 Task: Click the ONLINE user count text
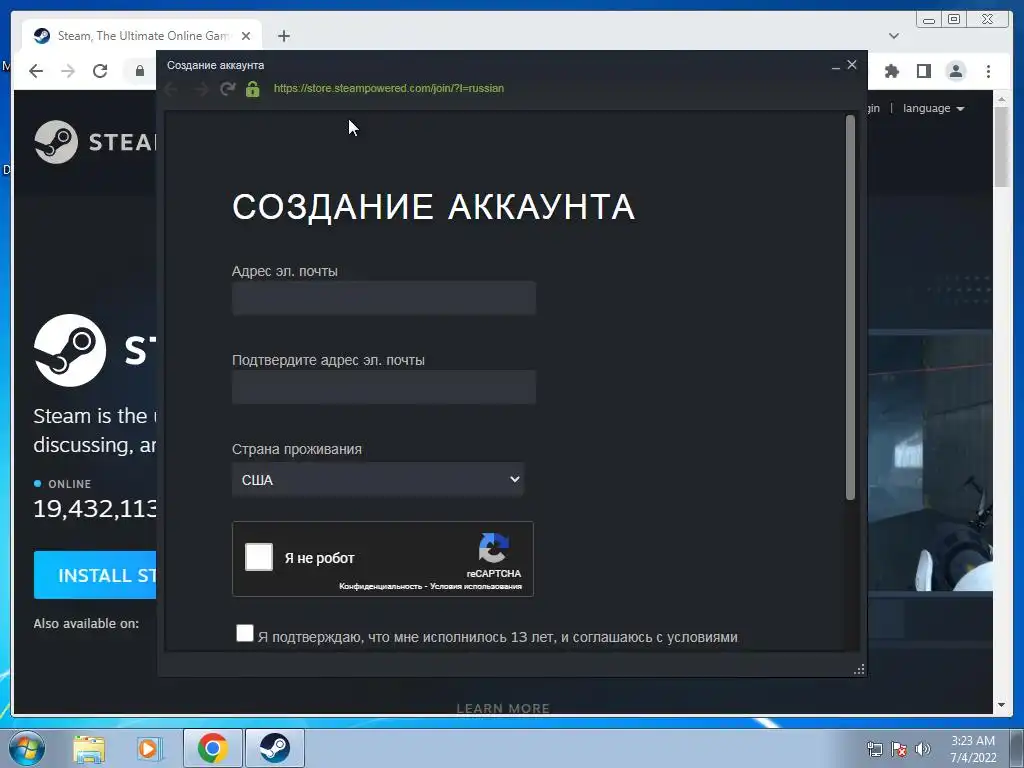[x=95, y=508]
